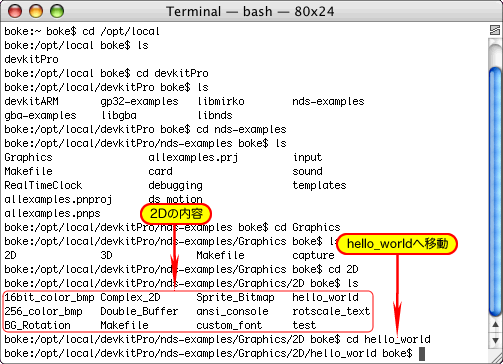Click the "custom_font" entry
The width and height of the screenshot is (503, 364).
tap(229, 326)
